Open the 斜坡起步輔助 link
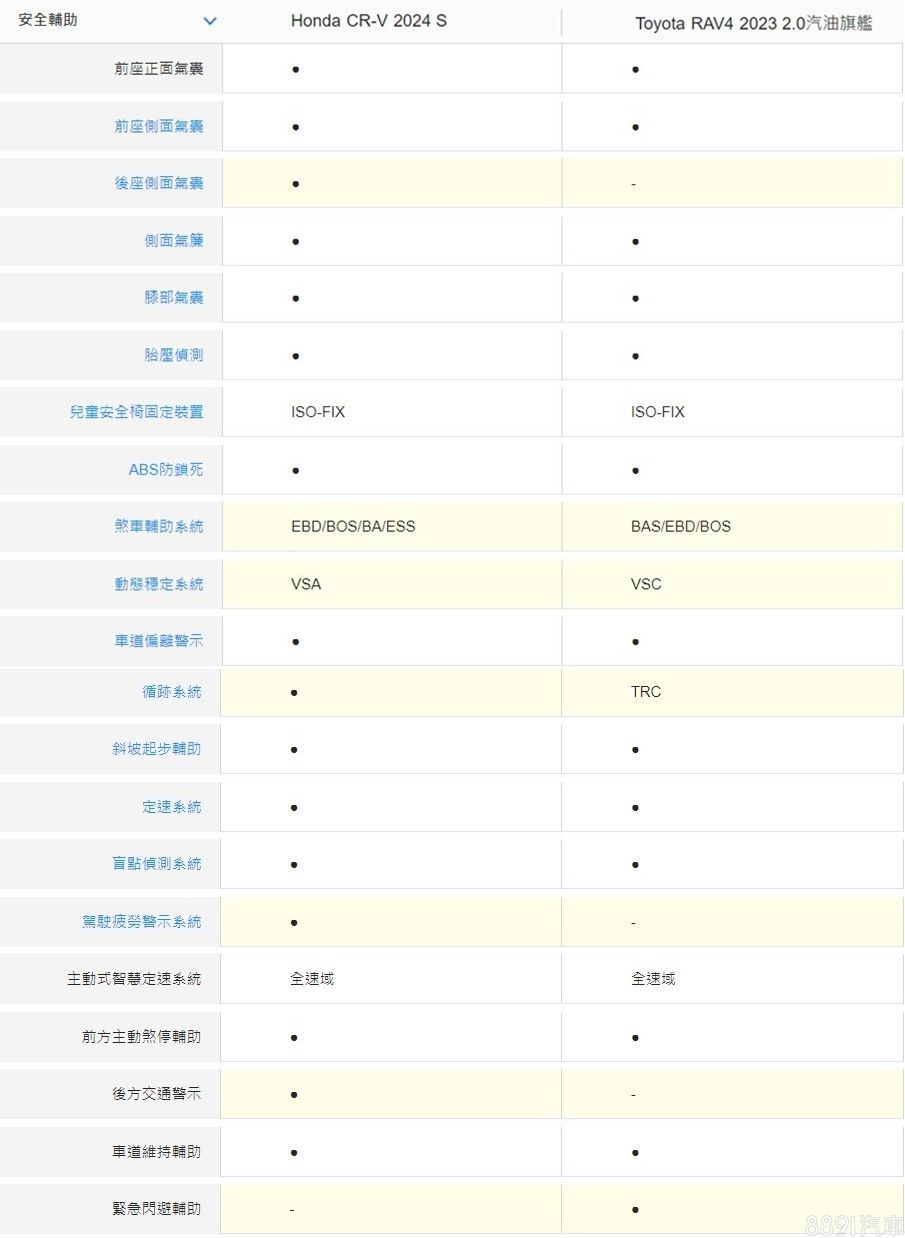The image size is (905, 1238). [x=156, y=749]
